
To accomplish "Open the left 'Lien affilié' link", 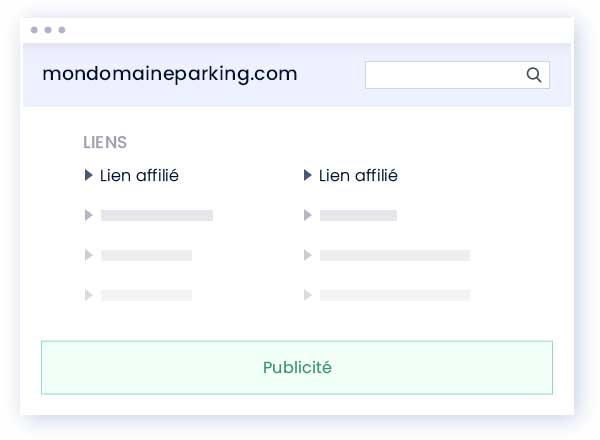I will 139,176.
